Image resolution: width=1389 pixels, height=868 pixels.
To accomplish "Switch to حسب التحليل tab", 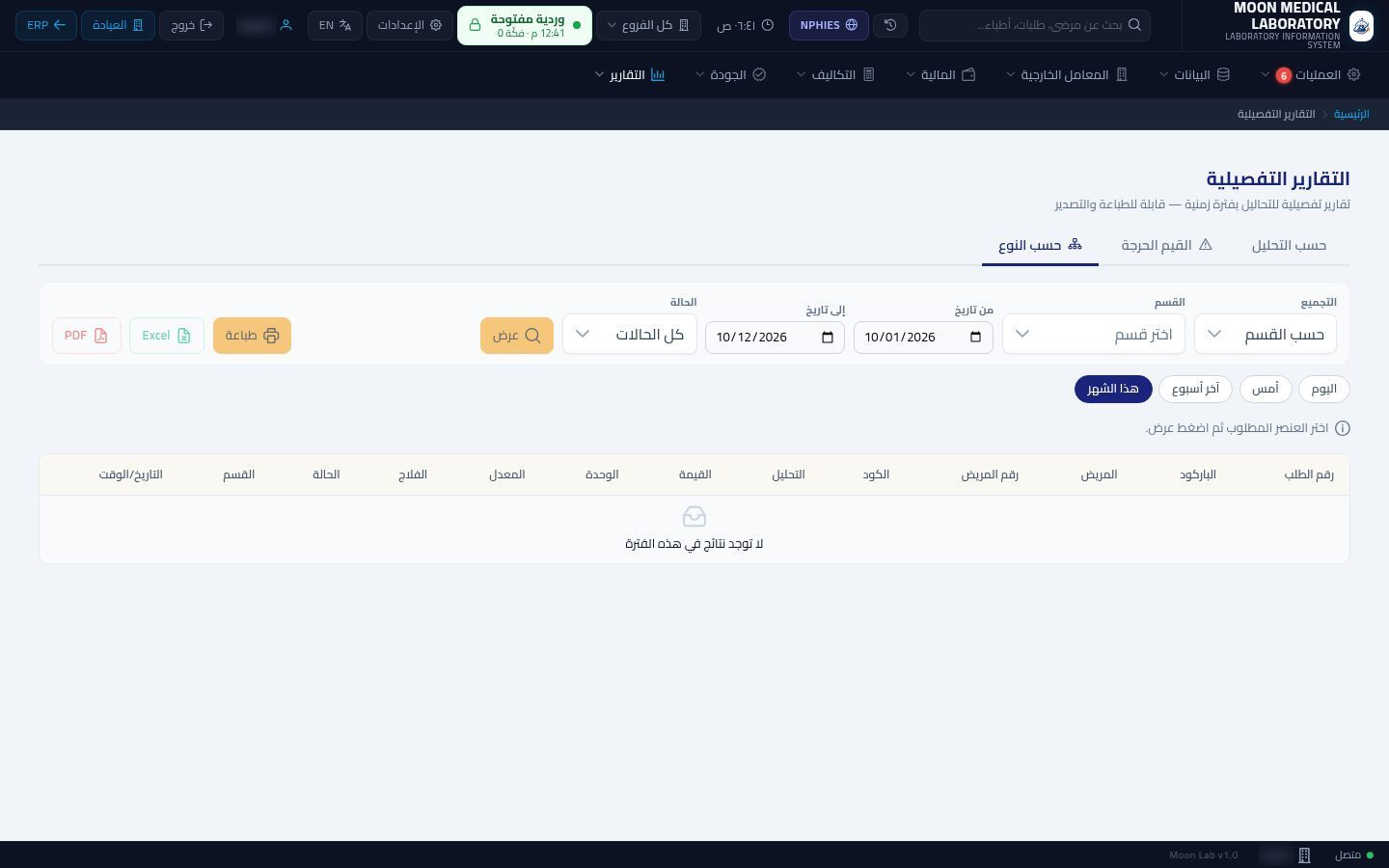I will point(1289,246).
